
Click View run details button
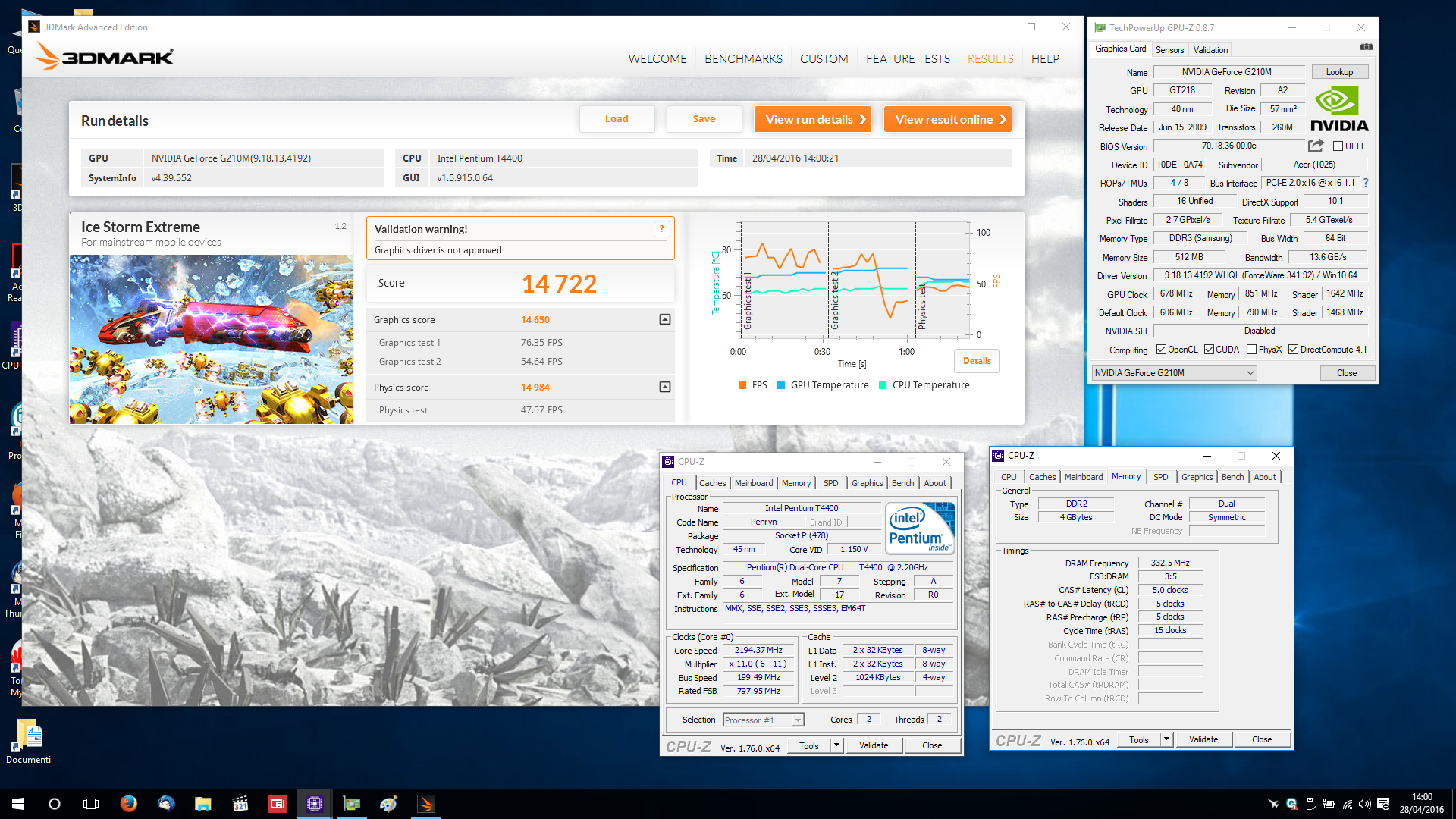812,119
